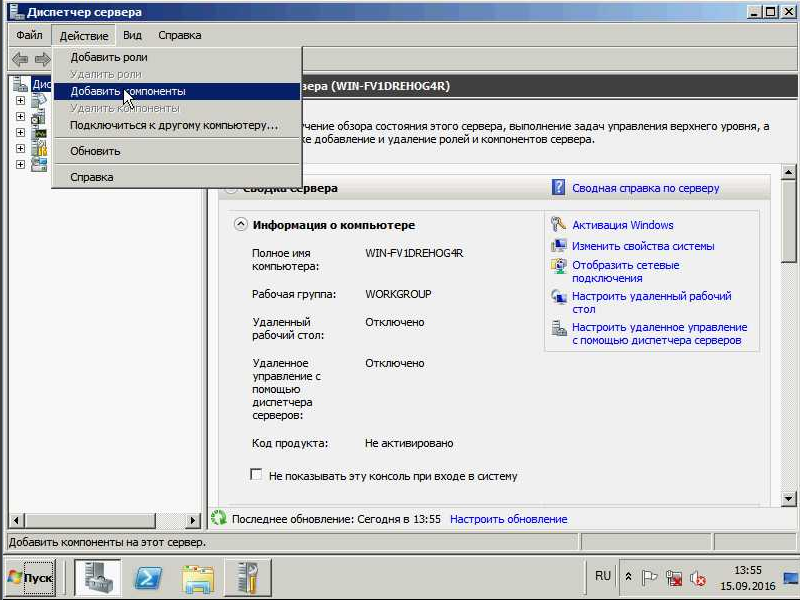Open Справка entry in Action dropdown
This screenshot has height=600, width=800.
(177, 177)
